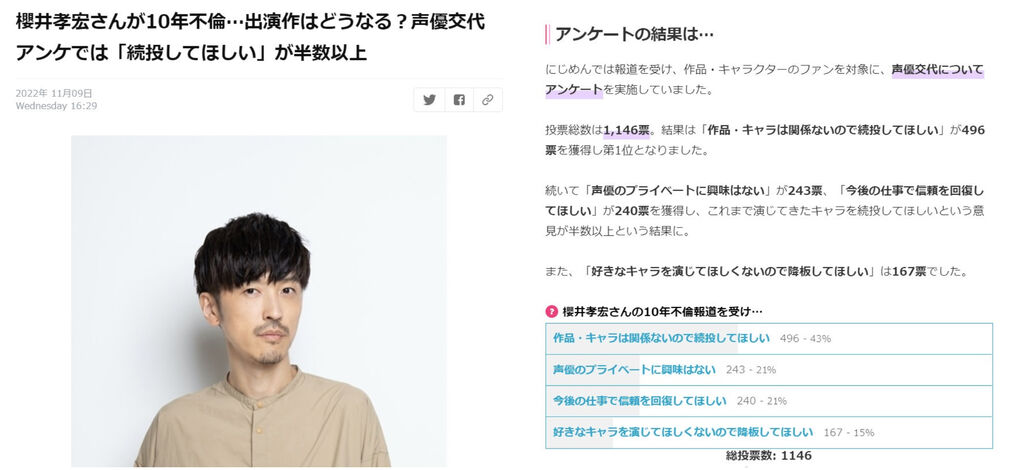Viewport: 1024px width, 470px height.
Task: Click the 総投票数: 1146 total label
Action: [769, 456]
